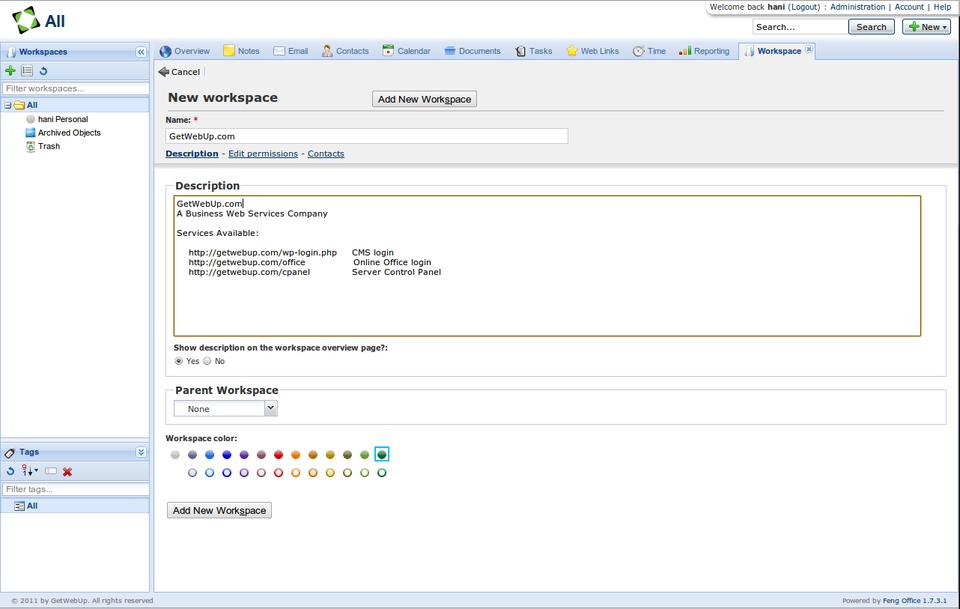Open the New dropdown button in header

(925, 27)
